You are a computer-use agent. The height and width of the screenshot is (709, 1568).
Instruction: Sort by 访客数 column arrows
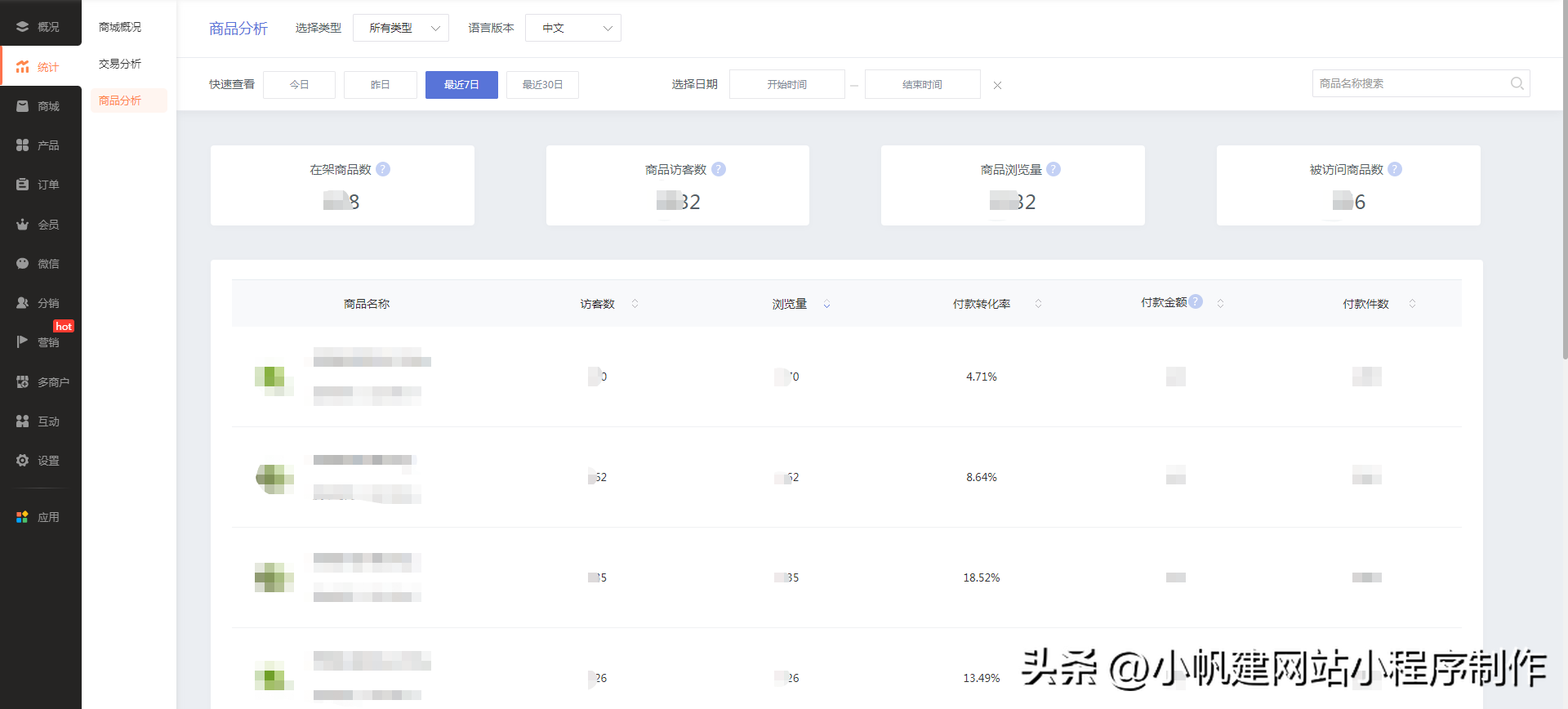(x=635, y=304)
